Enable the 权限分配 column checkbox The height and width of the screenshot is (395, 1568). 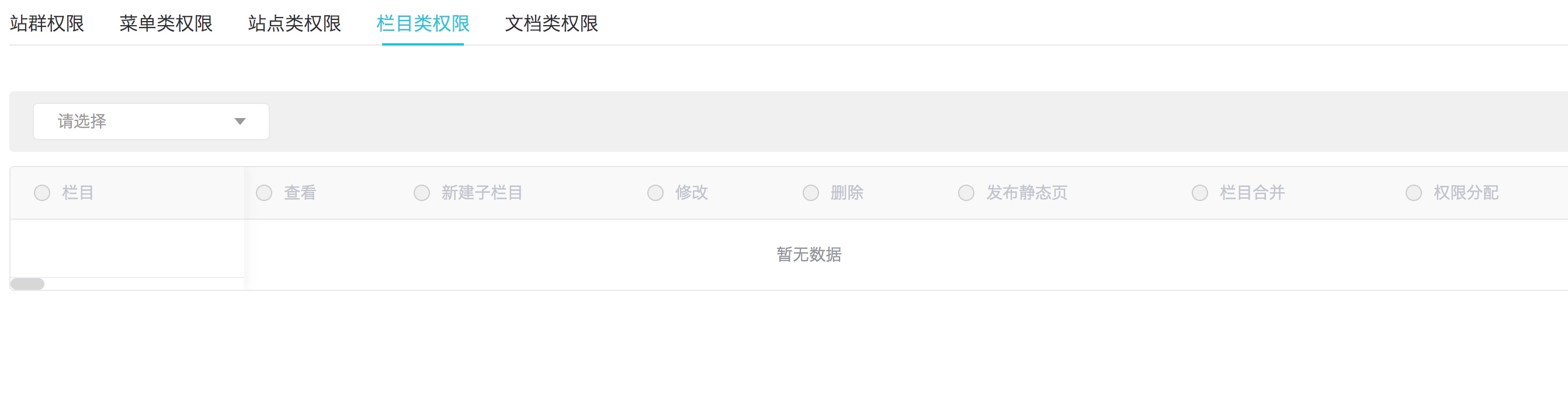coord(1413,193)
